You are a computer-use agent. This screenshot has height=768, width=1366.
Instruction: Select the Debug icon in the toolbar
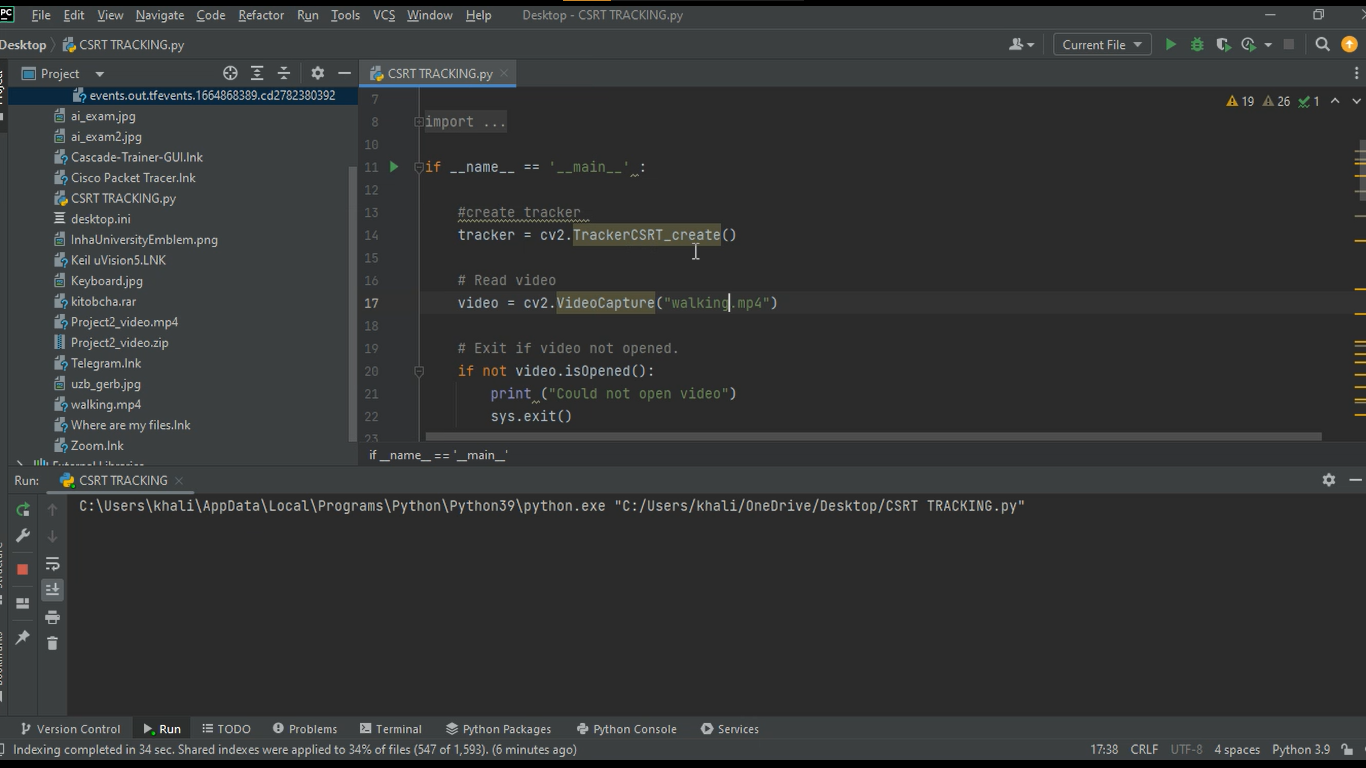pos(1196,44)
